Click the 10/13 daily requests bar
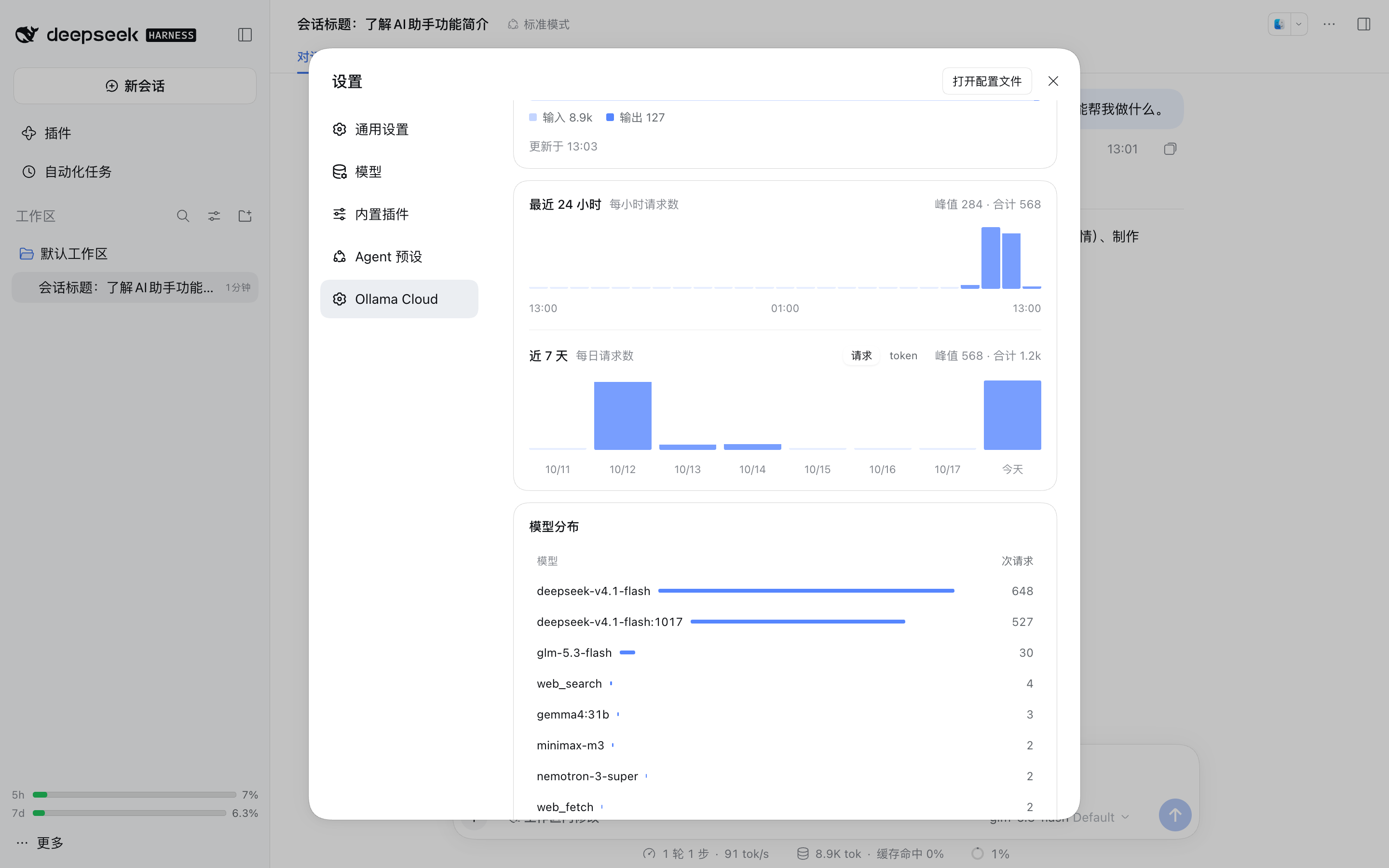 [x=687, y=447]
